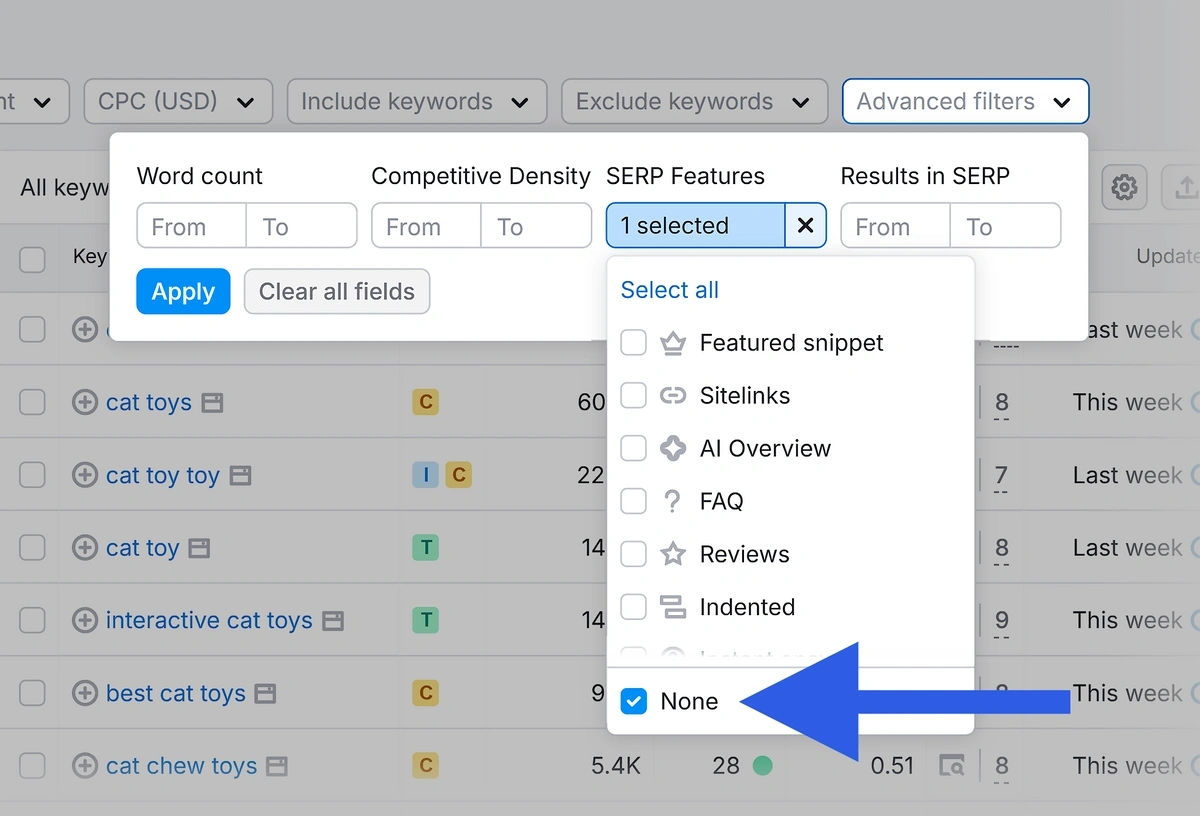1200x816 pixels.
Task: Add 'interactive cat toys' via plus icon
Action: click(x=85, y=621)
